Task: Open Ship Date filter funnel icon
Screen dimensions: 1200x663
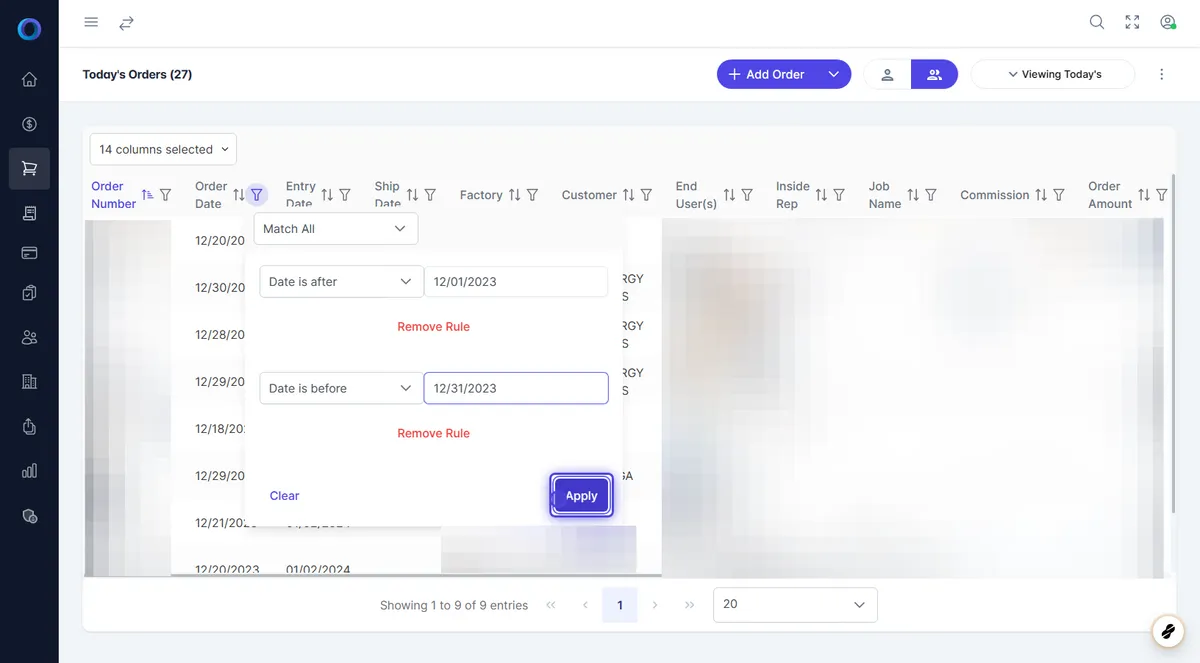Action: (430, 195)
